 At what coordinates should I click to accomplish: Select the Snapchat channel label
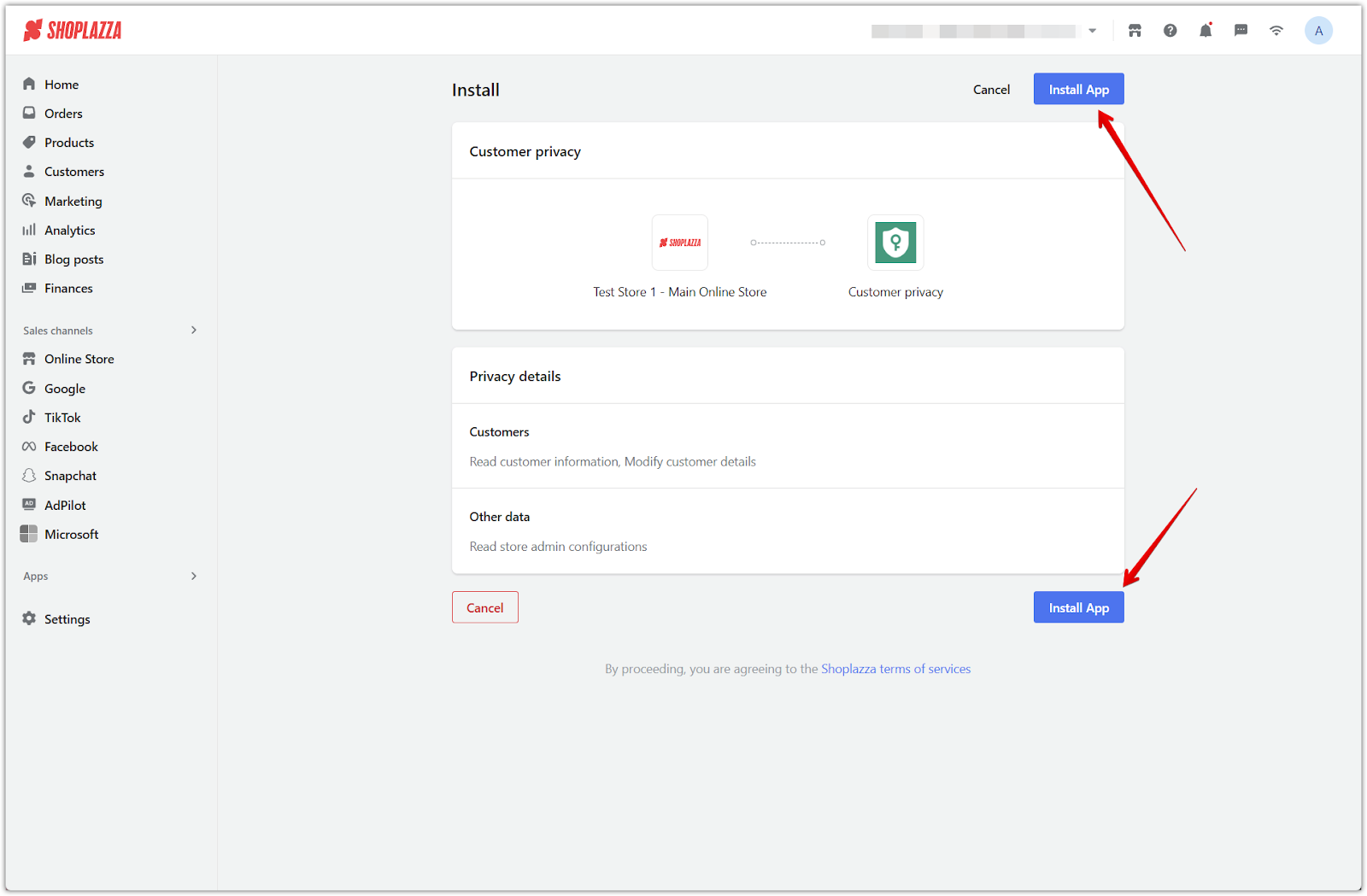pos(70,476)
